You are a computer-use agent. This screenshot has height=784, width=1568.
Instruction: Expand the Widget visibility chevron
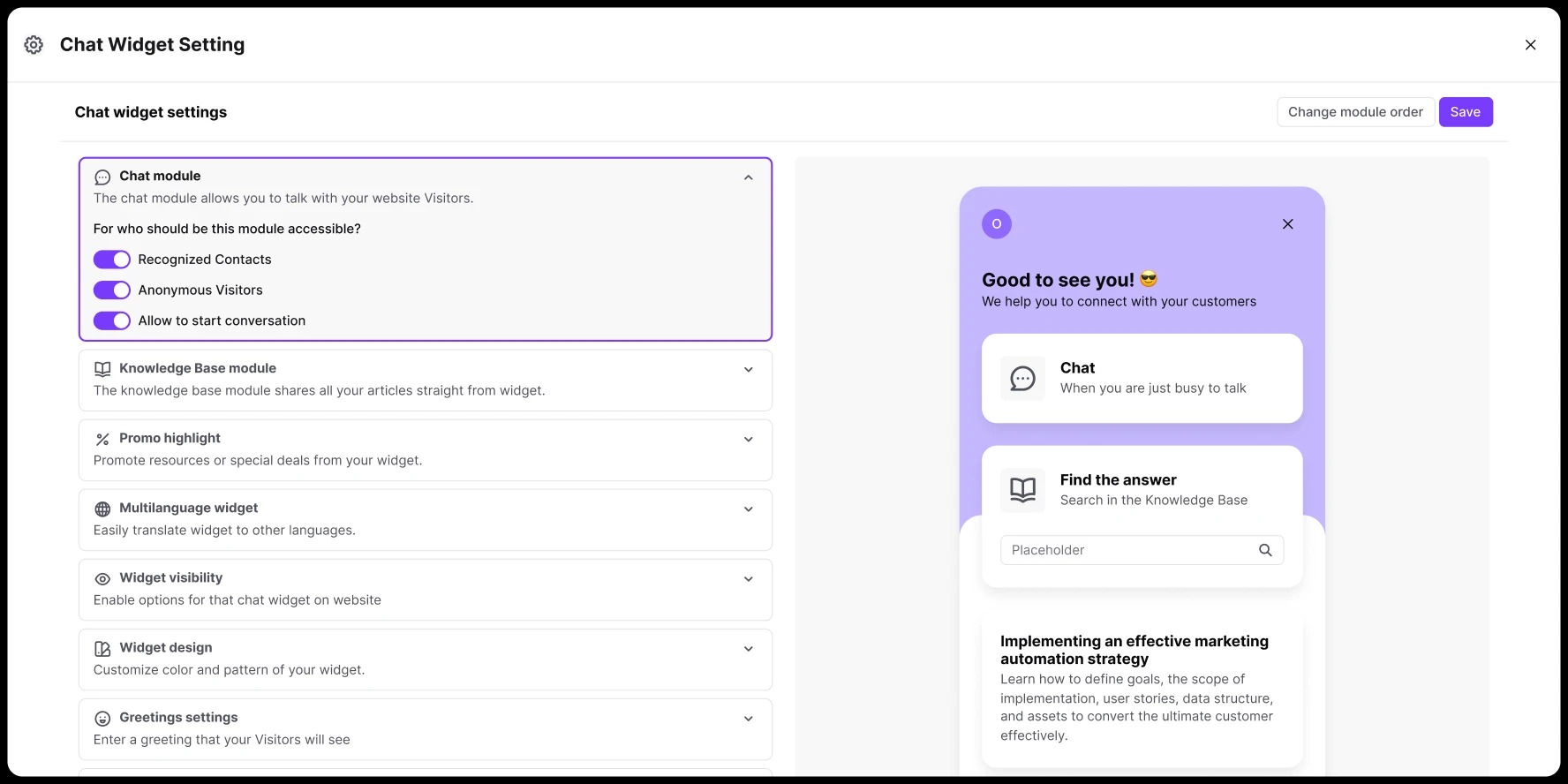click(749, 579)
